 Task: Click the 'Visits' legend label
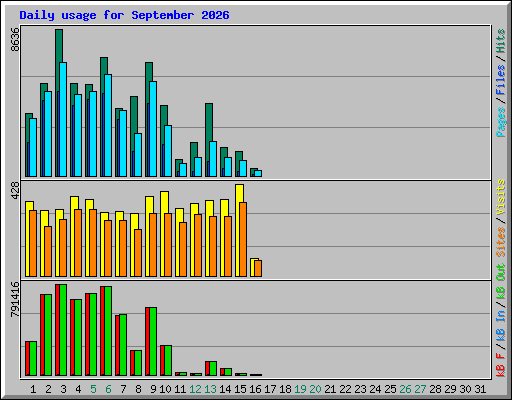tap(501, 197)
